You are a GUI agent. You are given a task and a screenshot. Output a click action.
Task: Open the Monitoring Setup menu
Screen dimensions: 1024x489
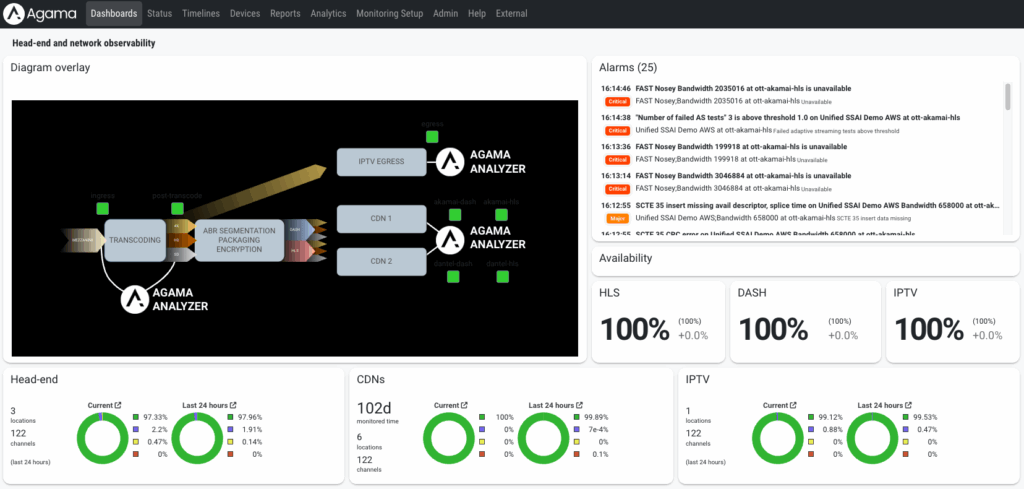tap(391, 14)
